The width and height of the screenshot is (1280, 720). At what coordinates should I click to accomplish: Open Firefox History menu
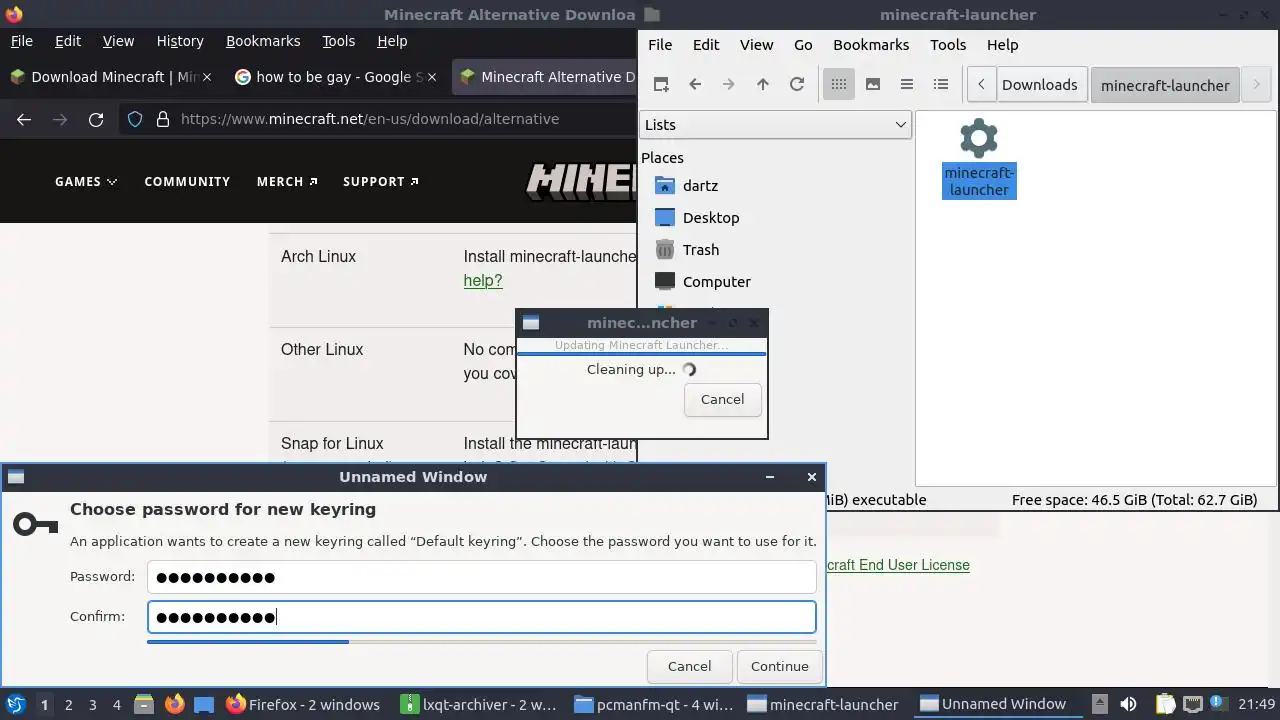pyautogui.click(x=180, y=41)
